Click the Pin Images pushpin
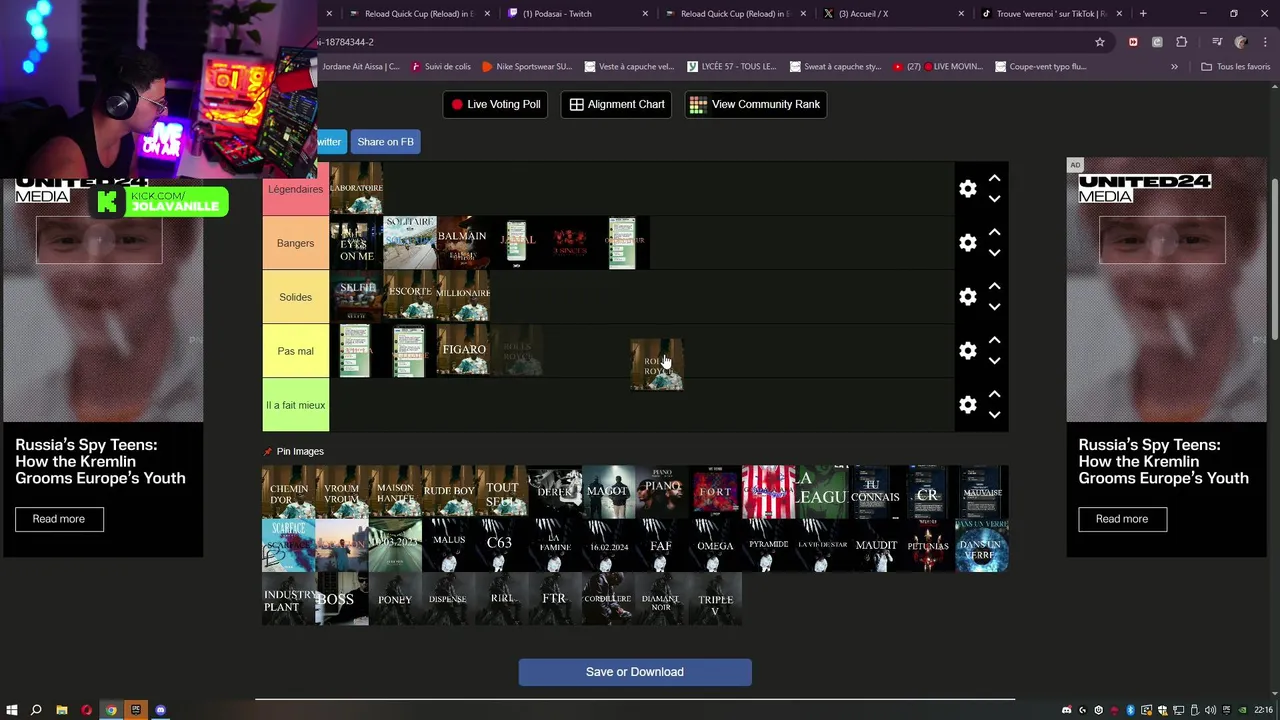Image resolution: width=1280 pixels, height=720 pixels. coord(268,452)
